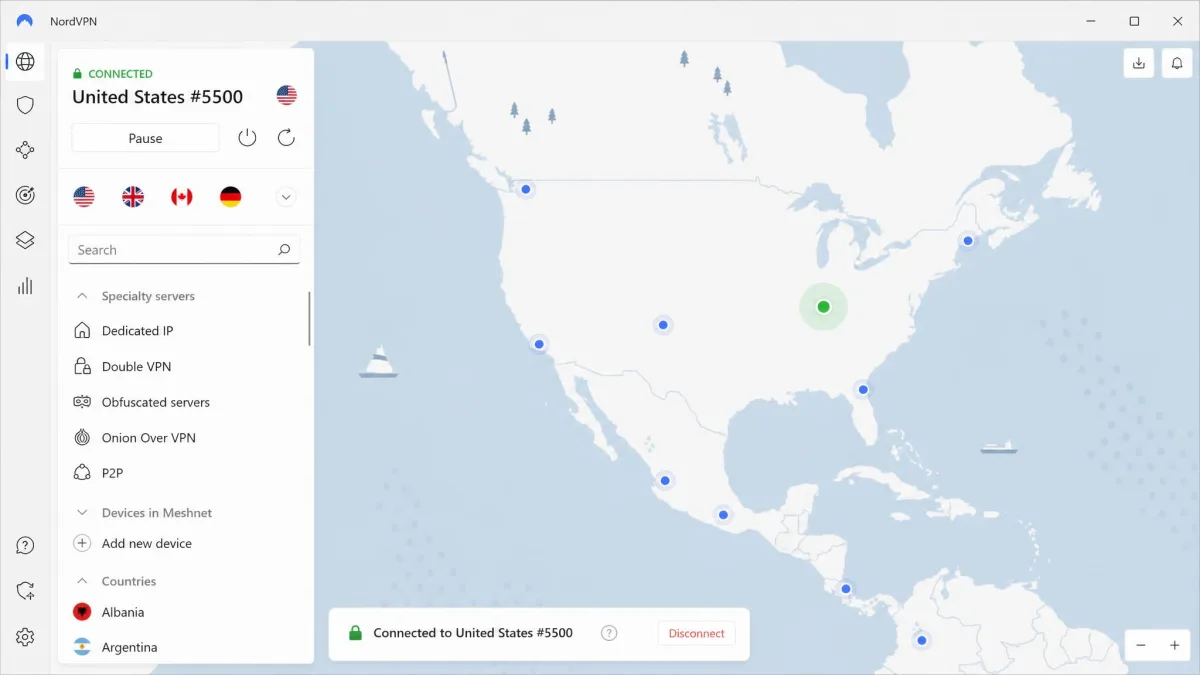Click the refresh shield icon in sidebar
This screenshot has height=675, width=1200.
click(x=25, y=591)
